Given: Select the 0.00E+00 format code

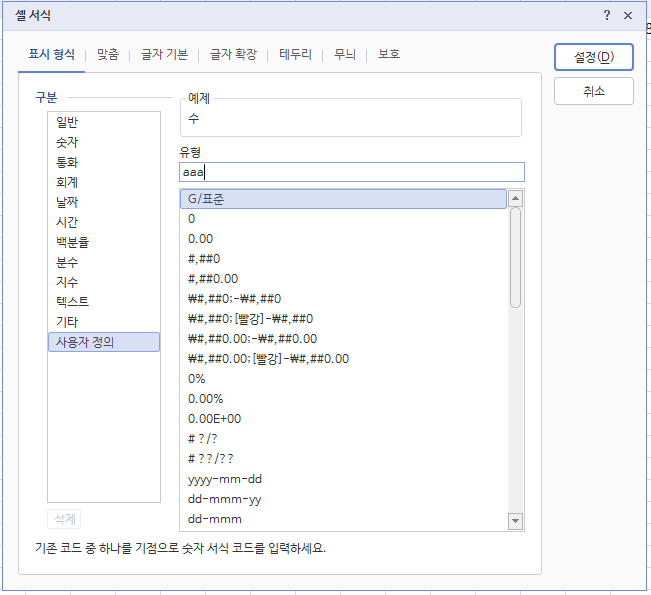Looking at the screenshot, I should (x=343, y=419).
